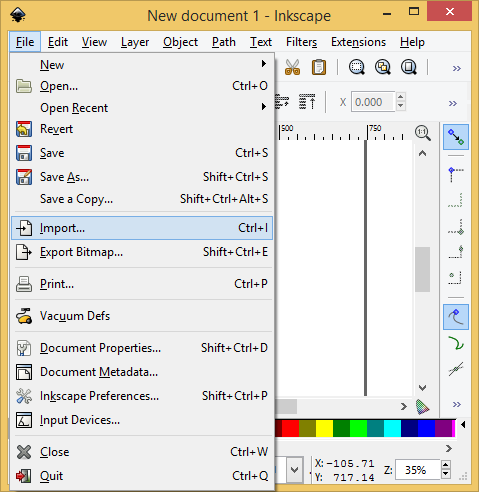This screenshot has height=492, width=479.
Task: Click the Input Devices icon
Action: click(x=24, y=420)
